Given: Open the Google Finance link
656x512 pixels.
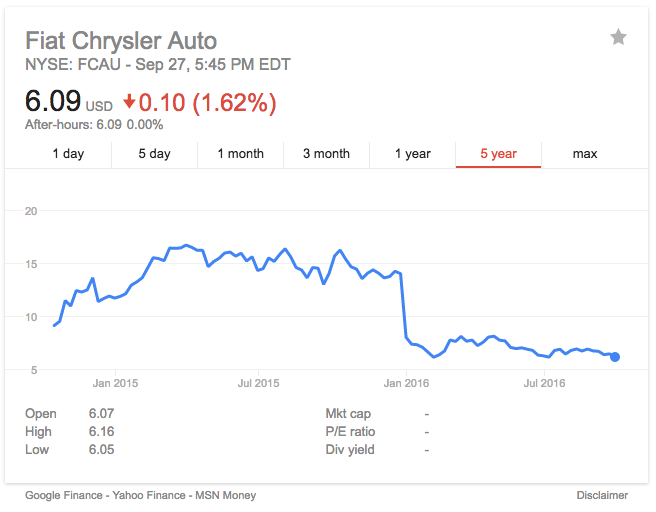Looking at the screenshot, I should pyautogui.click(x=64, y=495).
